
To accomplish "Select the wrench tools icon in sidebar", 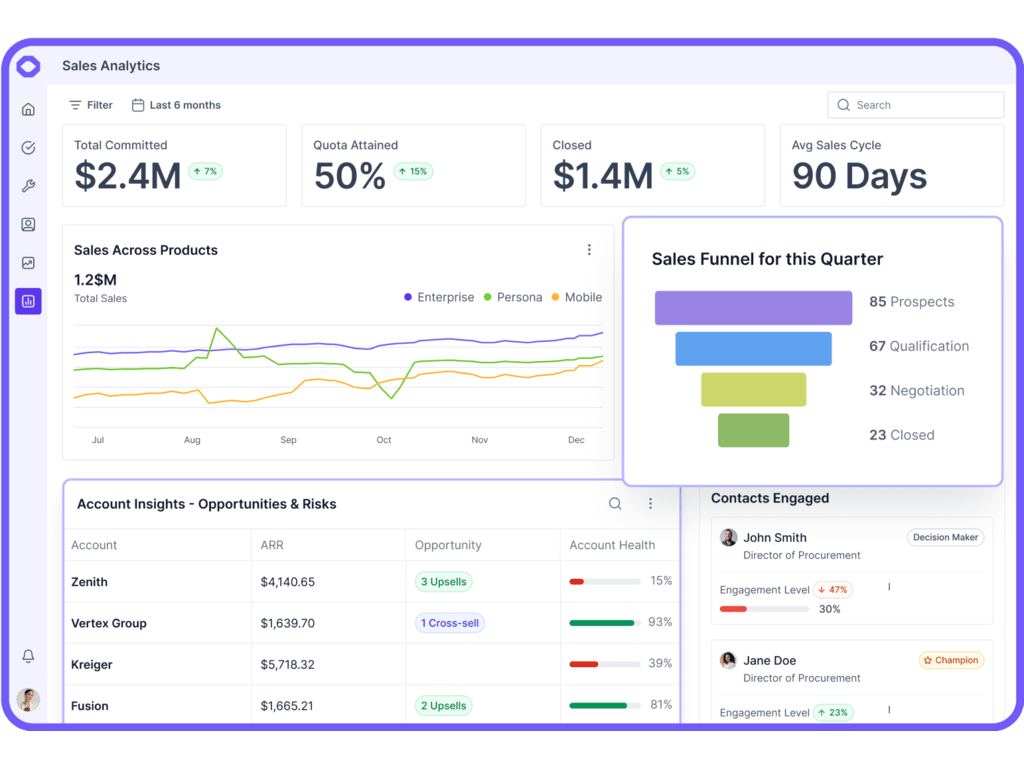I will tap(28, 186).
